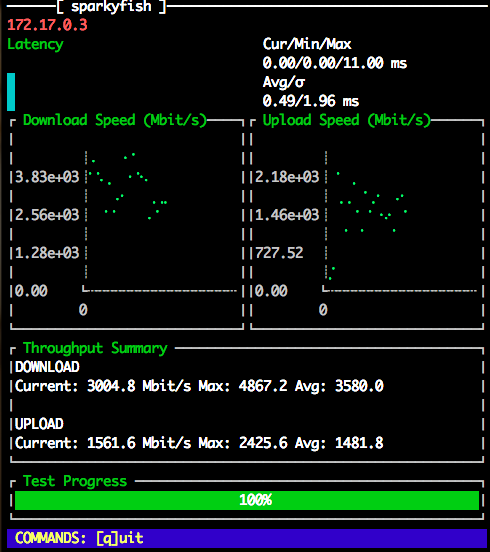Select the server IP 172.17.0.3

47,25
